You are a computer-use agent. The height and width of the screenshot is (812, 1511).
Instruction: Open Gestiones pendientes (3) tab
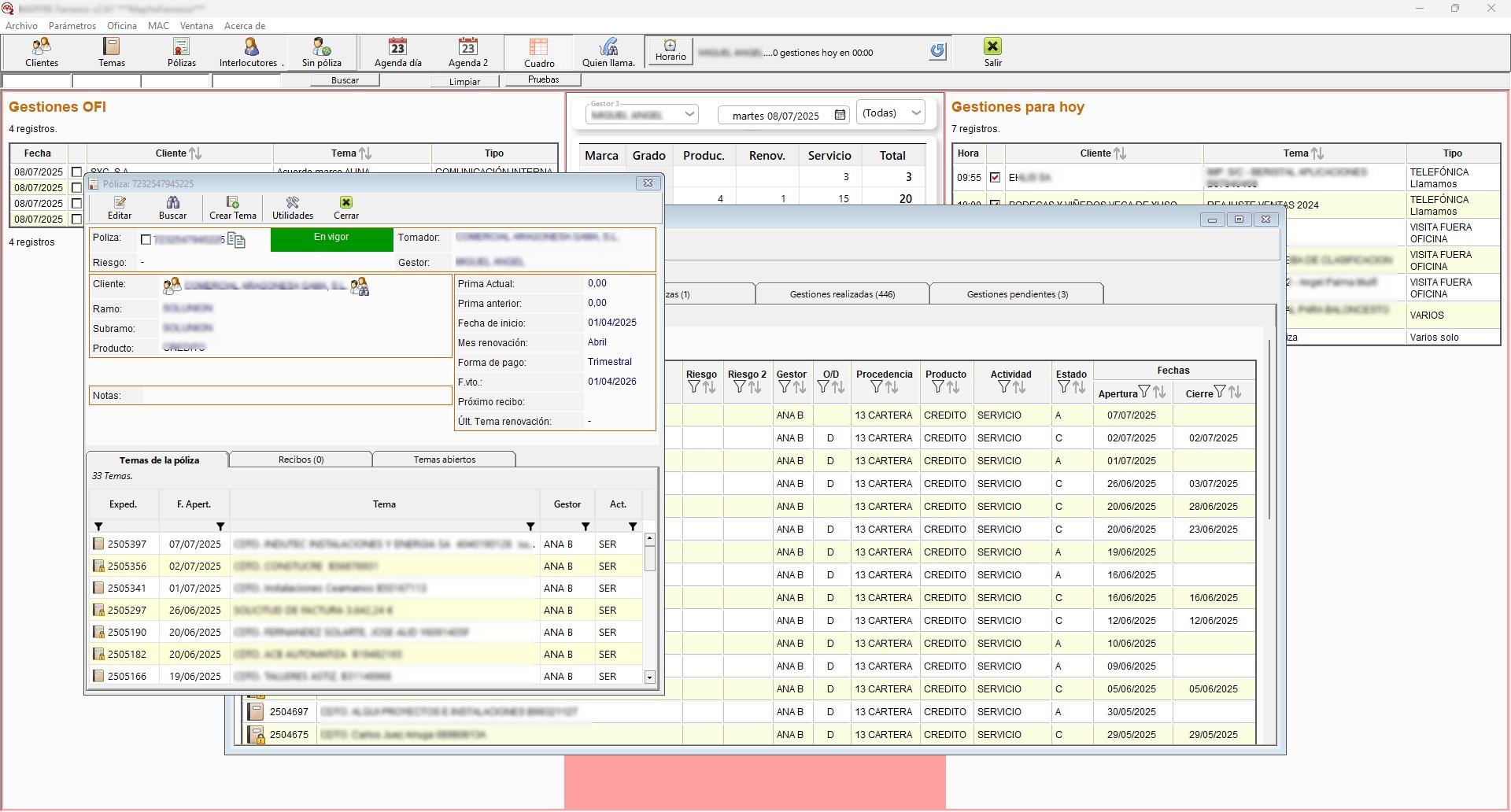coord(1017,293)
